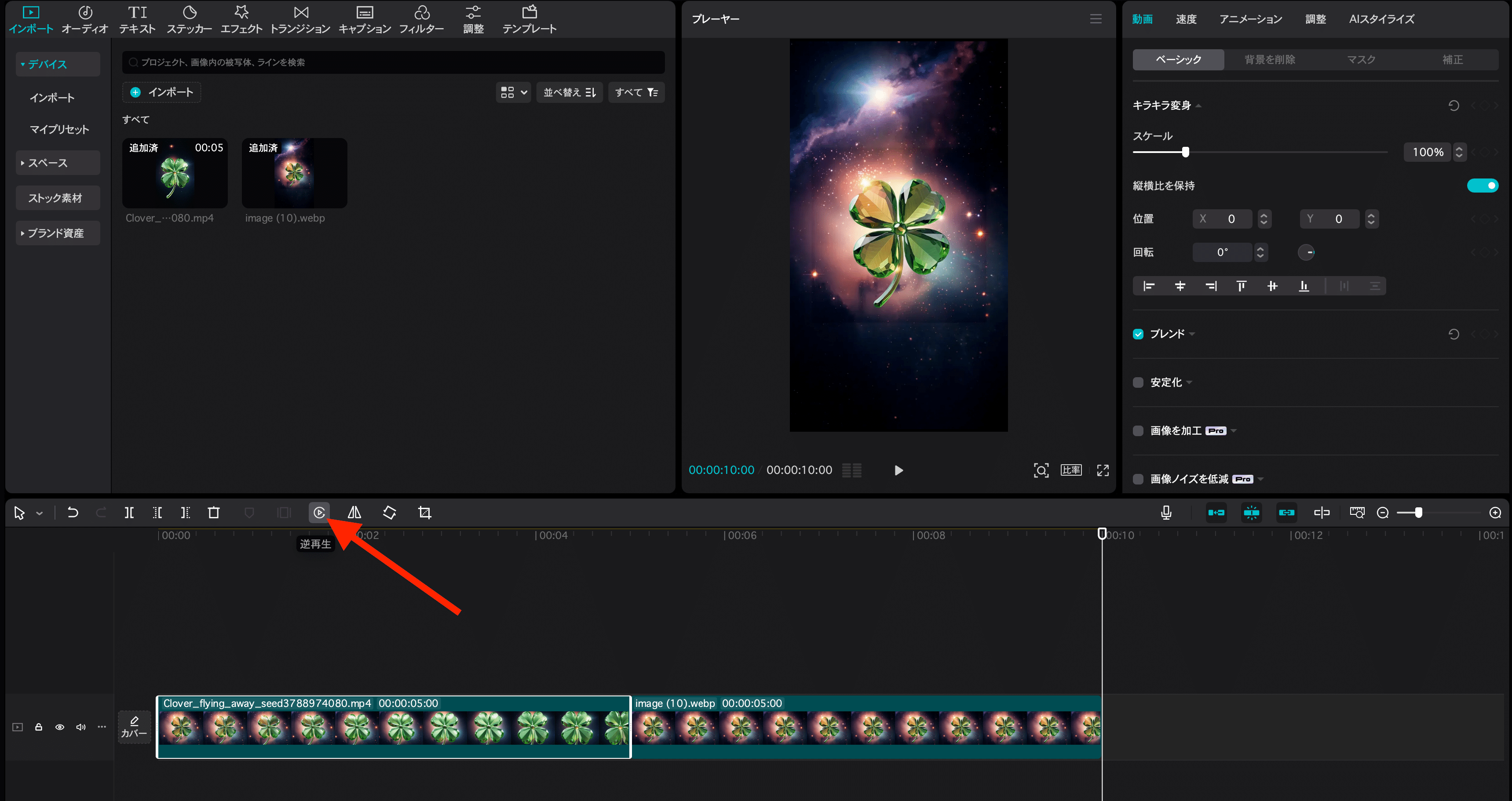Viewport: 1512px width, 801px height.
Task: Select the mirror flip tool icon
Action: tap(354, 512)
